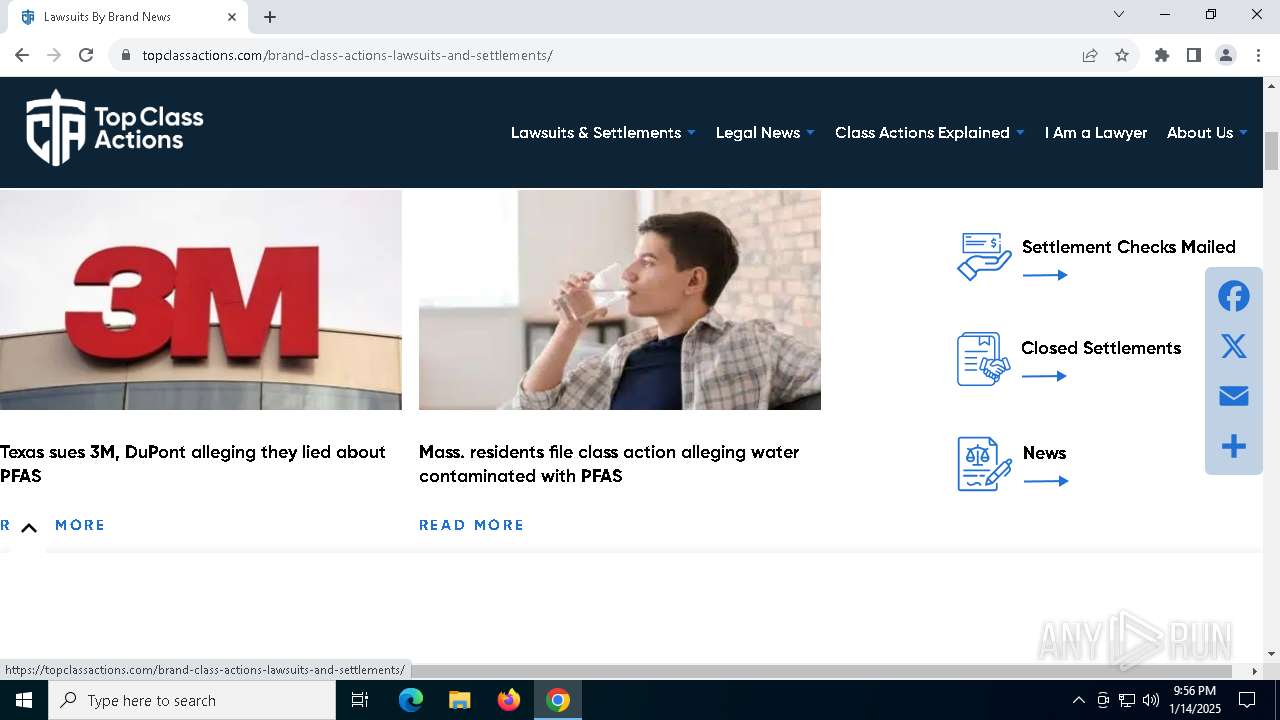Open Closed Settlements link
The image size is (1280, 720).
point(1101,348)
